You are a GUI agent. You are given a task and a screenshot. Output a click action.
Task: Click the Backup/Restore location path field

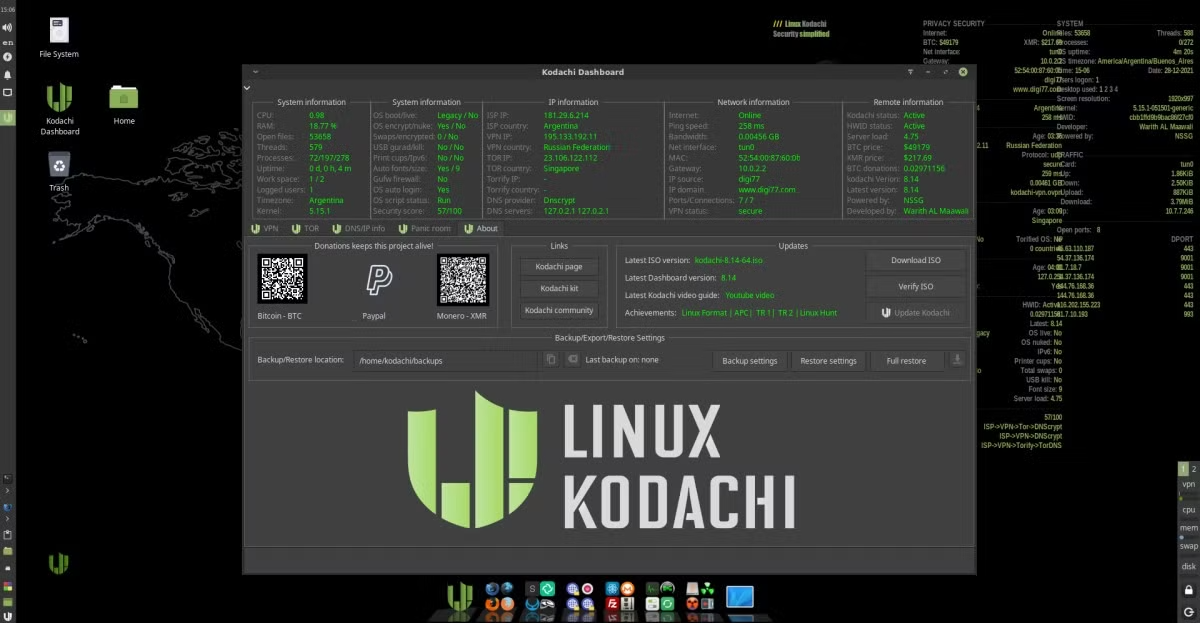click(448, 360)
